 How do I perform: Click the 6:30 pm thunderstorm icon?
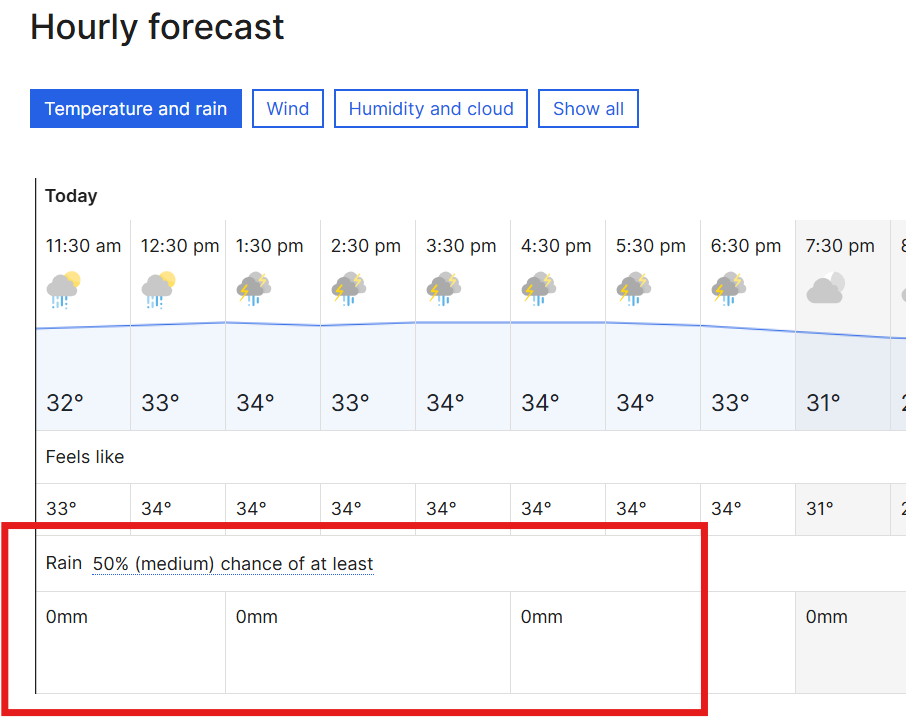click(x=728, y=290)
